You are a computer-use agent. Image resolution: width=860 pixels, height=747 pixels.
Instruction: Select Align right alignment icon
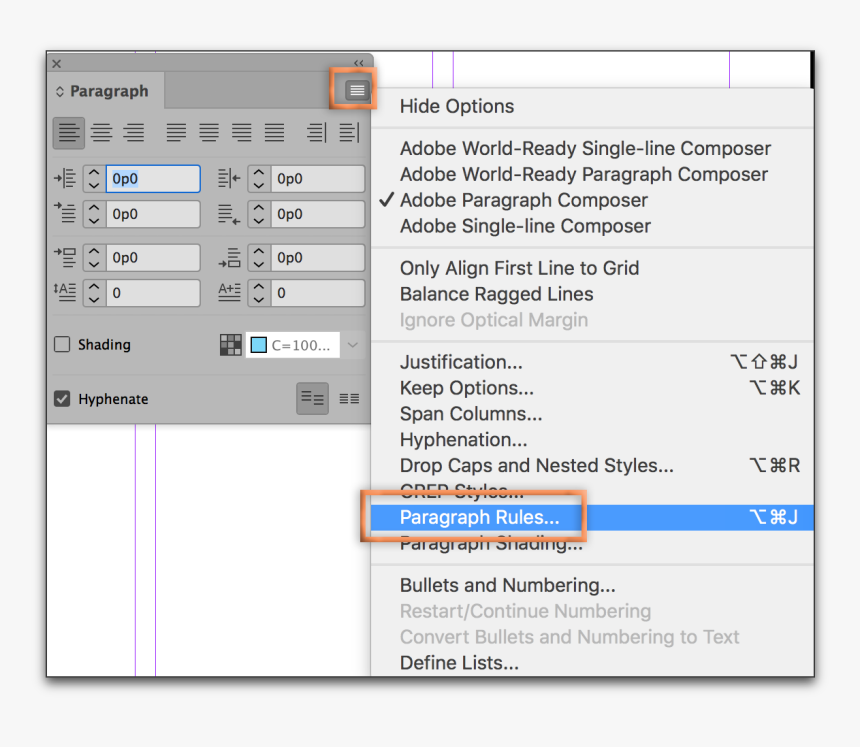click(x=133, y=133)
